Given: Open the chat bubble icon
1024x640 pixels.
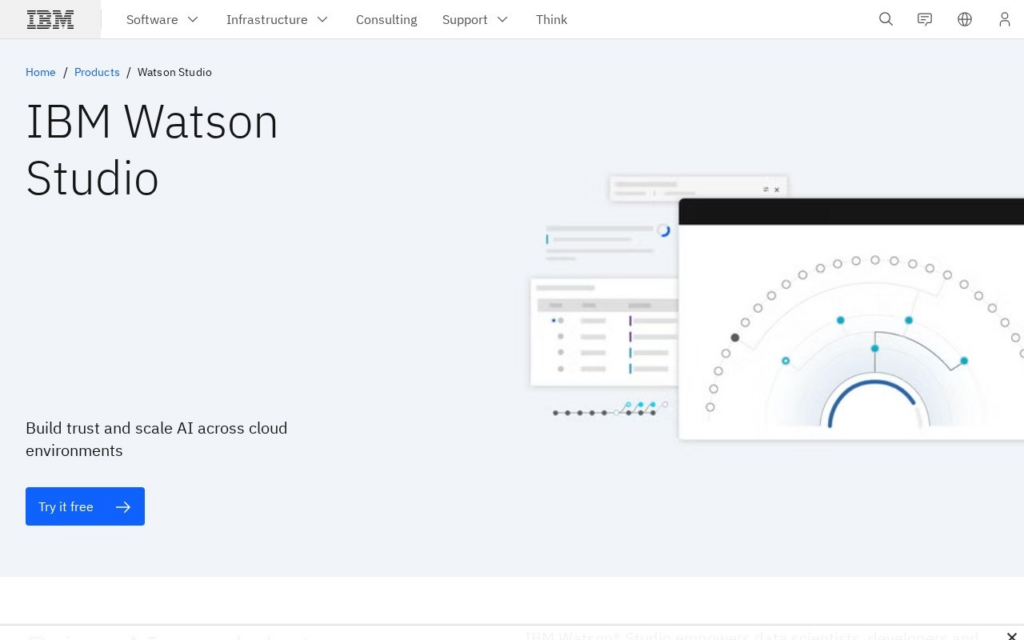Looking at the screenshot, I should click(924, 19).
